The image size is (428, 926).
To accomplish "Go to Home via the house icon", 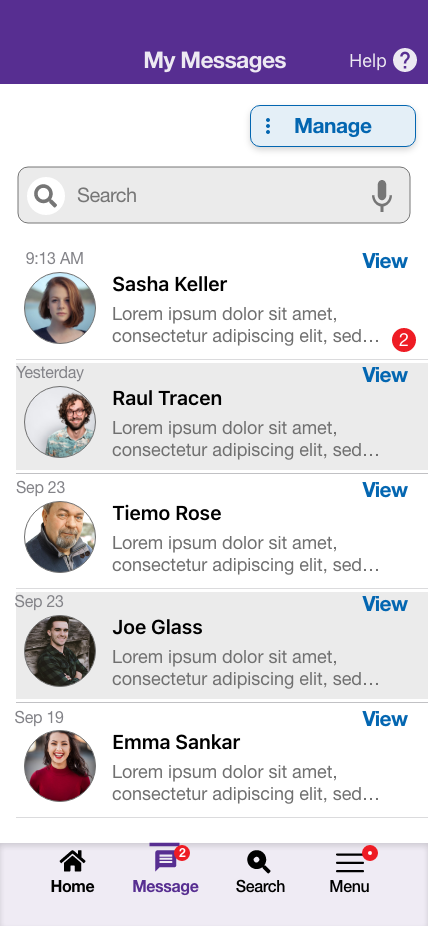I will pyautogui.click(x=72, y=862).
